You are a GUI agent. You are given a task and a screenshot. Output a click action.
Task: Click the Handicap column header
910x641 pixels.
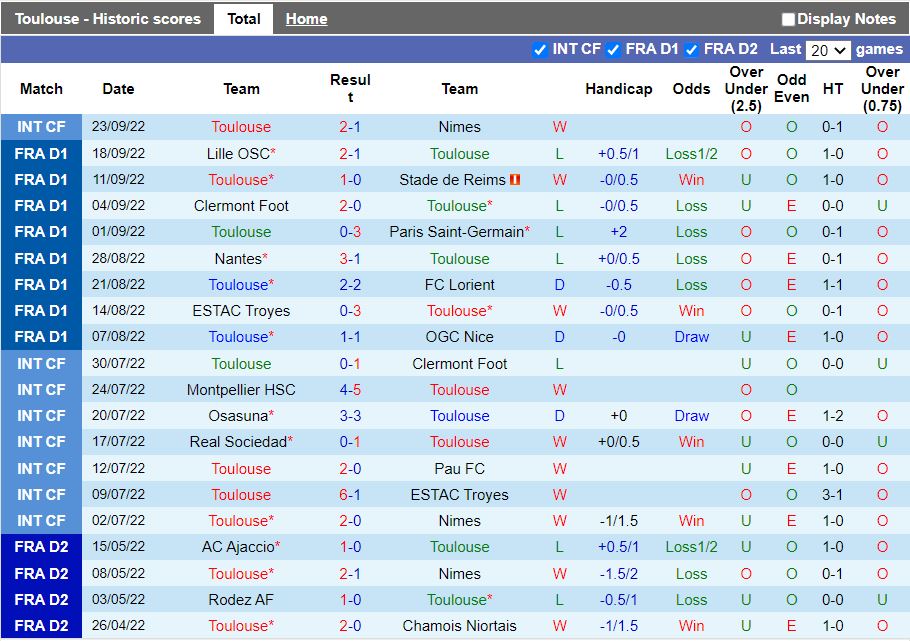point(619,89)
